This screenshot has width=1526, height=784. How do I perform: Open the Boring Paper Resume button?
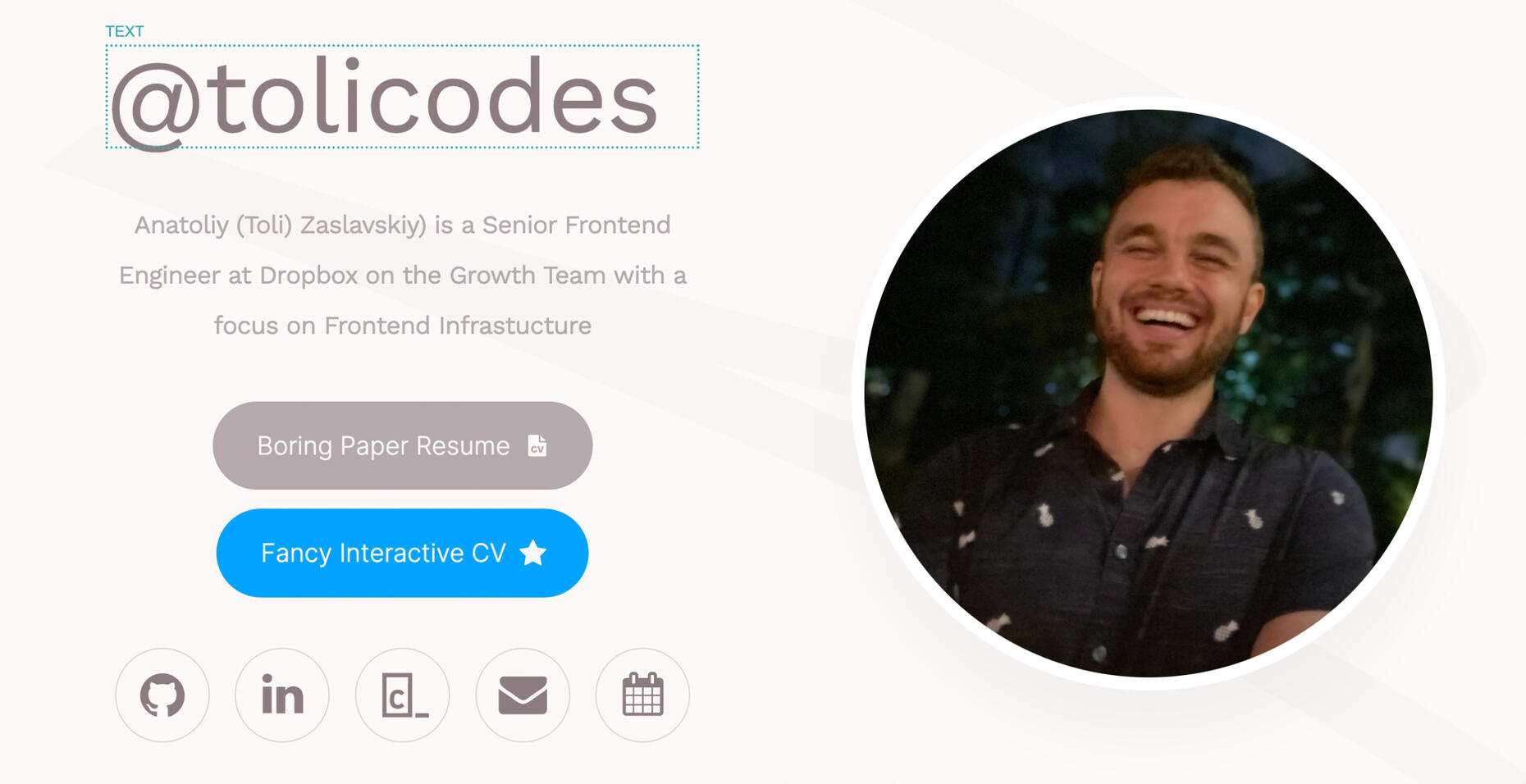(403, 445)
